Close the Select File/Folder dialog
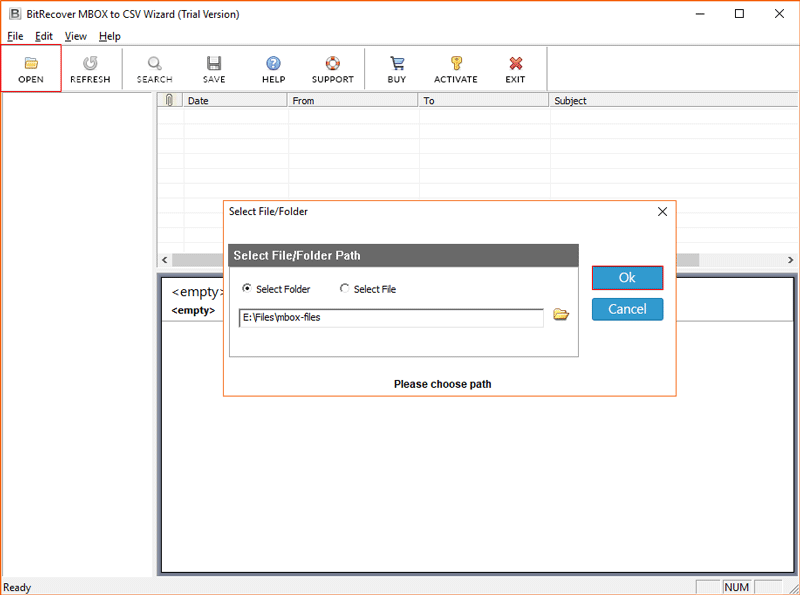This screenshot has height=595, width=800. pyautogui.click(x=662, y=211)
